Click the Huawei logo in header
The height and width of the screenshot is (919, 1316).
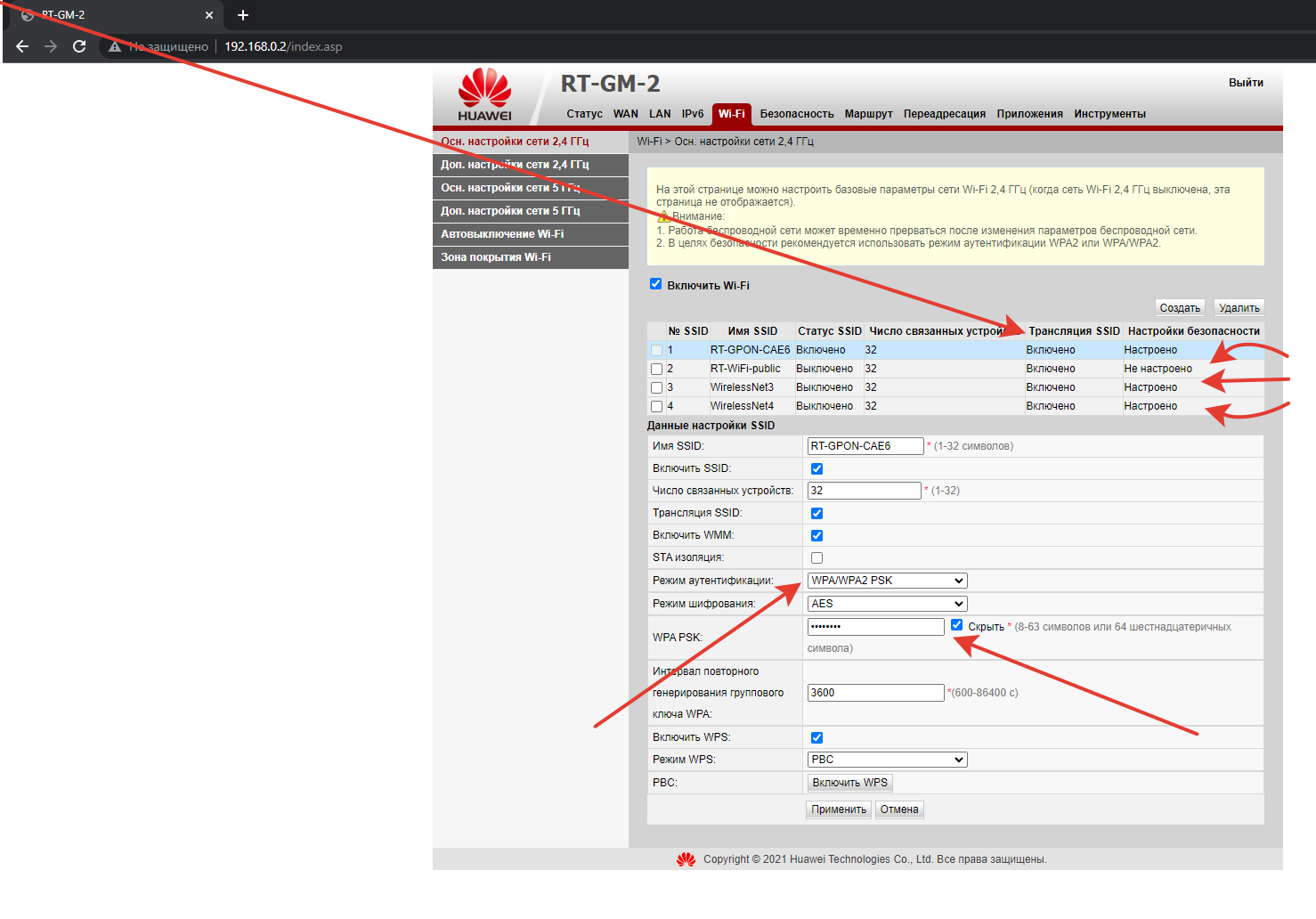coord(484,94)
